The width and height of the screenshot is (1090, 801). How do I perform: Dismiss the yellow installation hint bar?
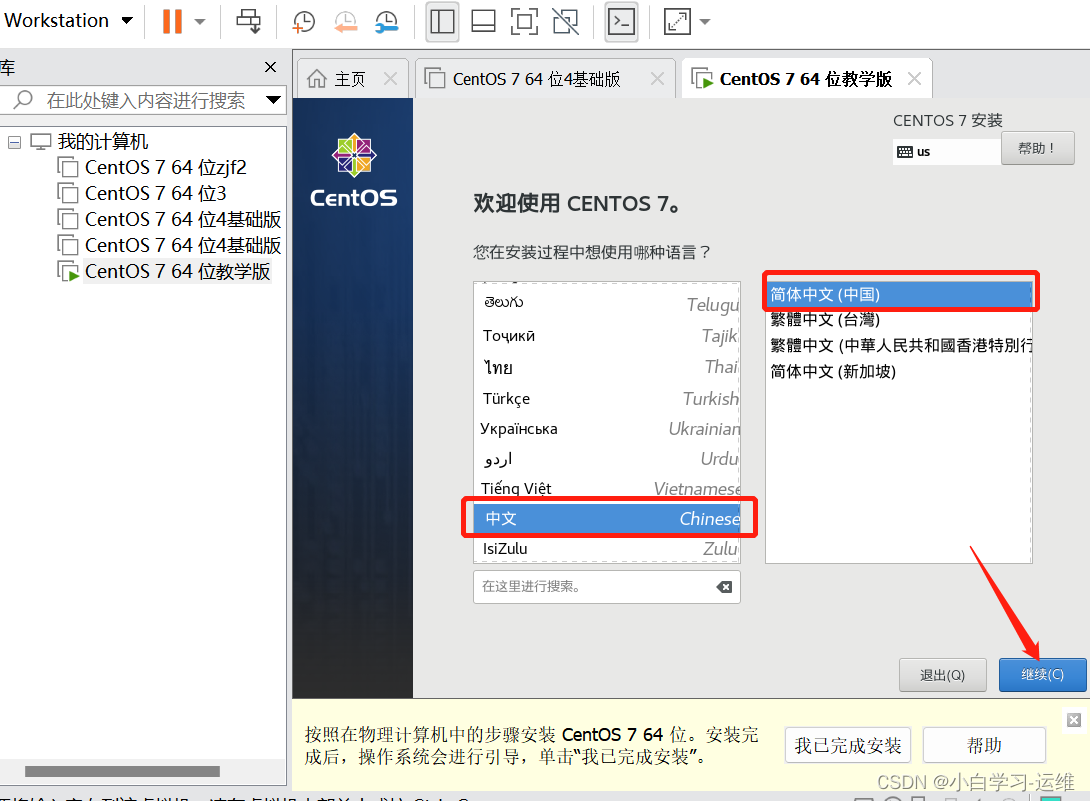1073,720
